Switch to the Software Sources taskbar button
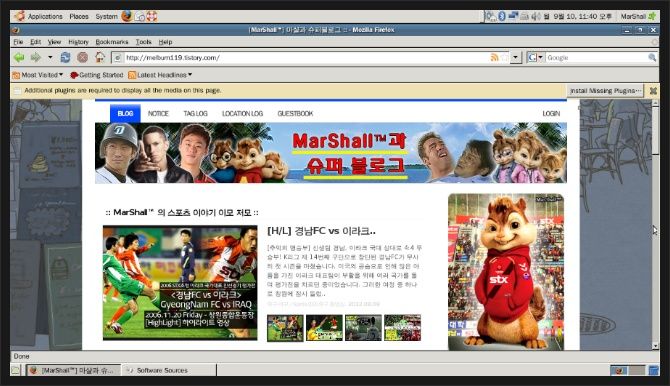The height and width of the screenshot is (386, 670). point(169,370)
